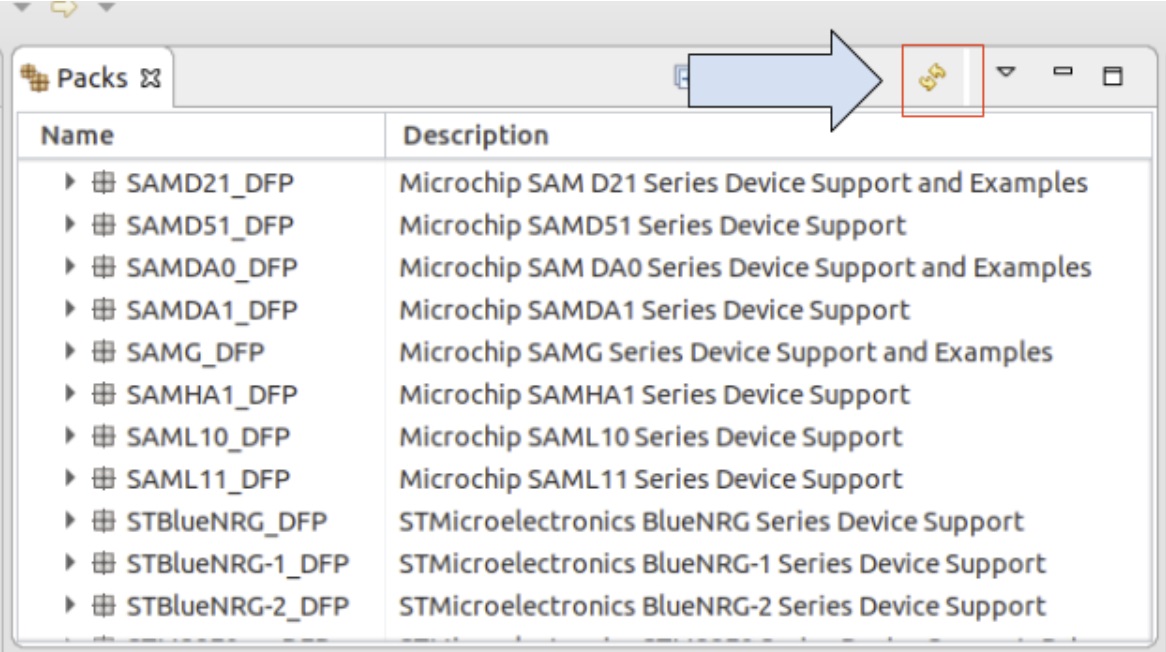Click the Description column header
This screenshot has width=1166, height=652.
pyautogui.click(x=476, y=135)
